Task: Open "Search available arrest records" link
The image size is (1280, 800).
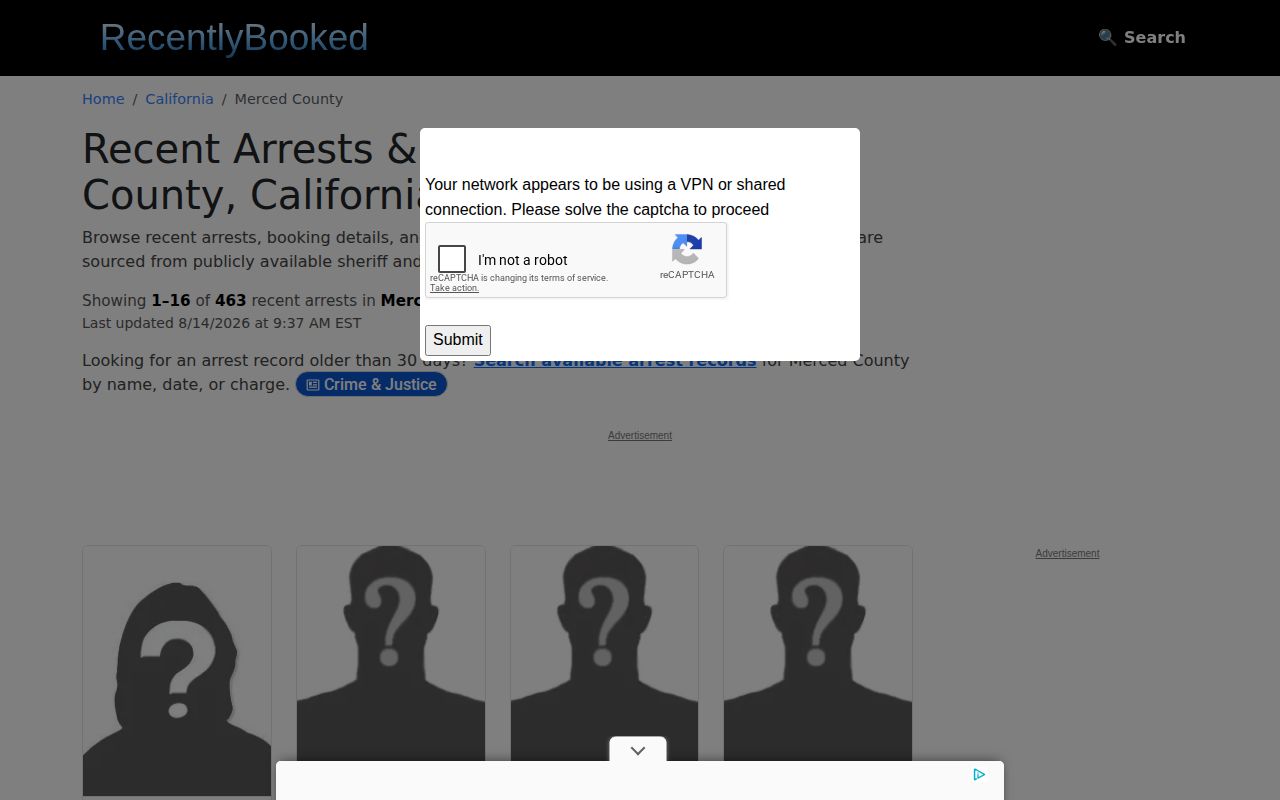Action: tap(615, 361)
